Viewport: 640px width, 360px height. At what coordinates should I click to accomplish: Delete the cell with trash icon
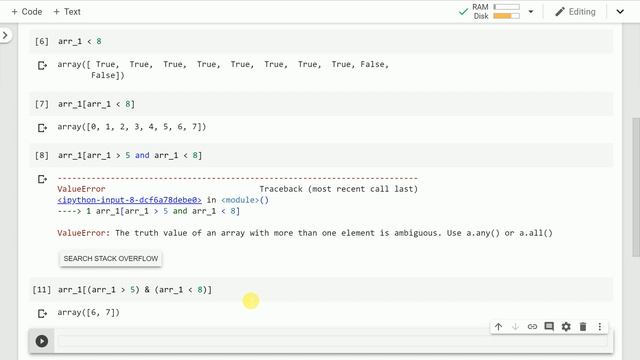pos(583,327)
